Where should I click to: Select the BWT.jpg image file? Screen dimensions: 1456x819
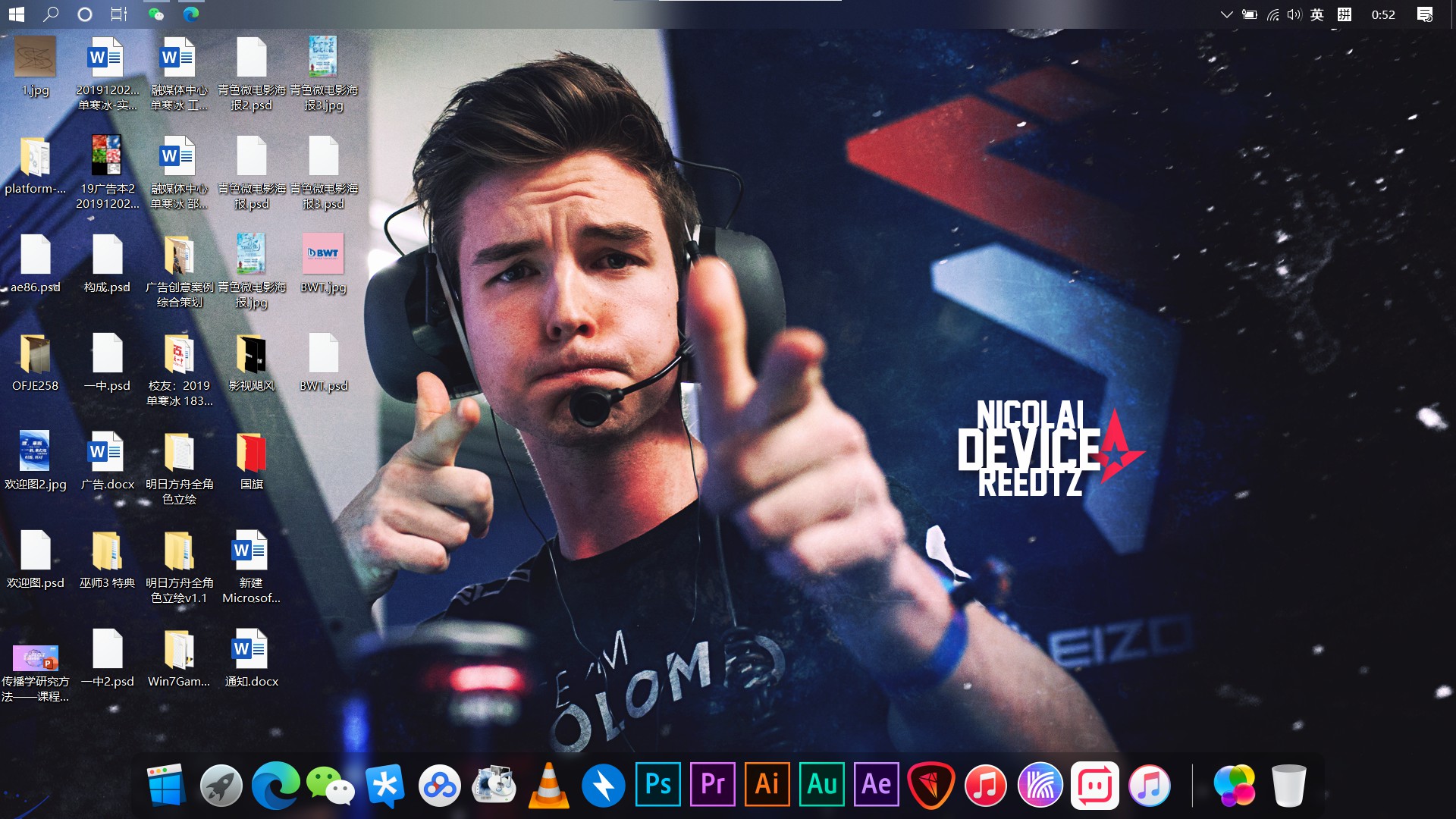click(324, 264)
